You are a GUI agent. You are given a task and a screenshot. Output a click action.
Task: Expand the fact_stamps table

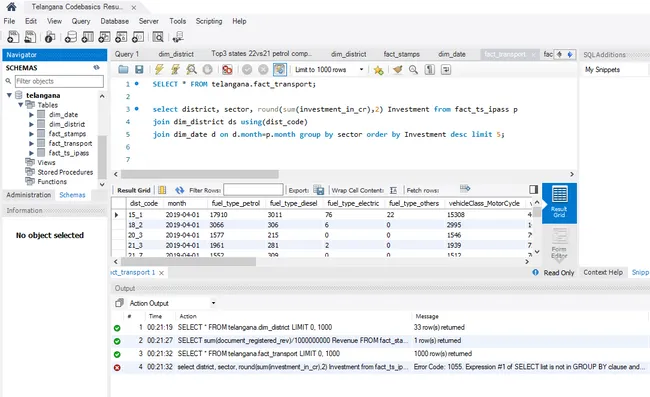(x=31, y=133)
